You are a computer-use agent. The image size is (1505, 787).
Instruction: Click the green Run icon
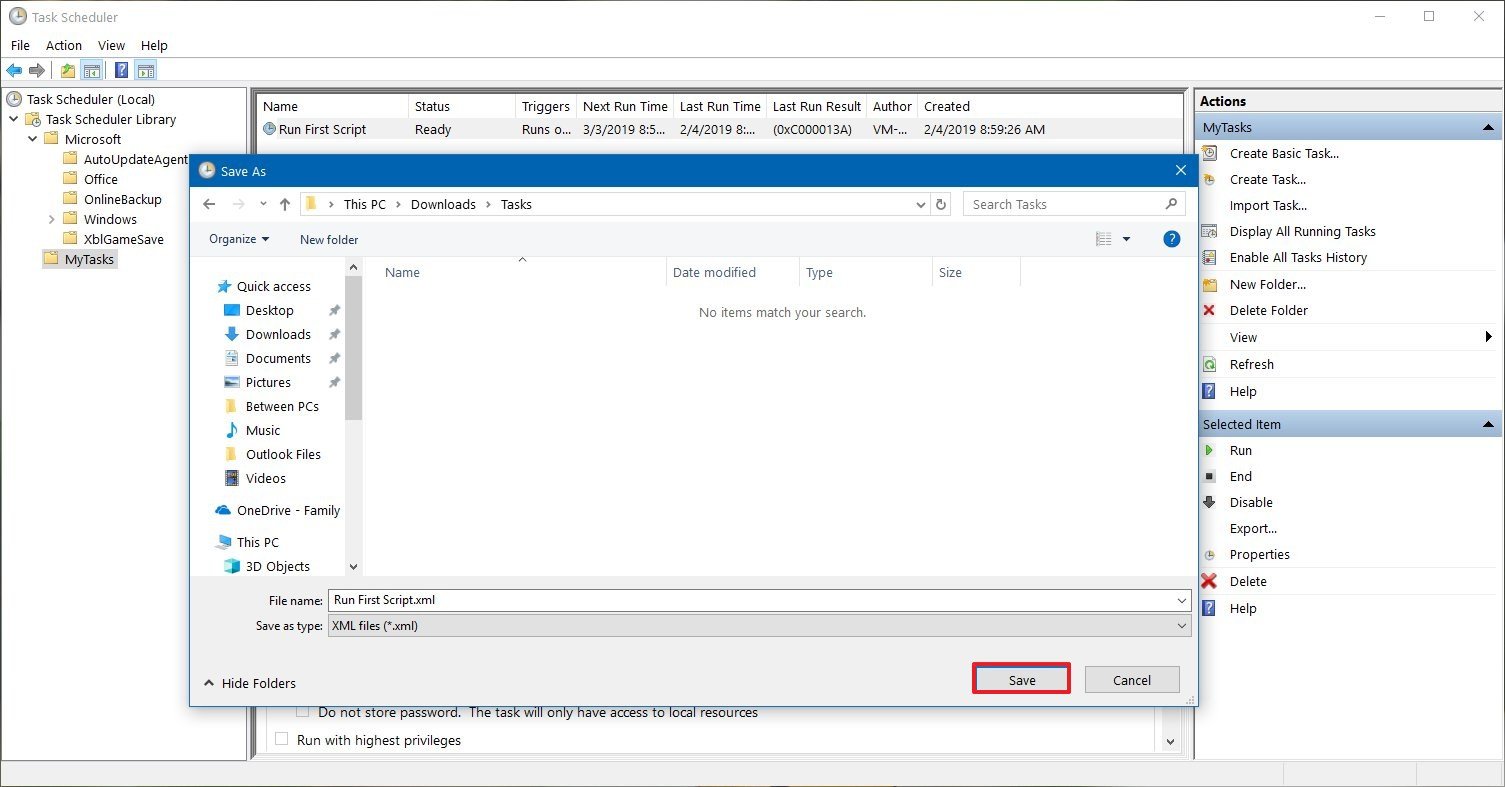pyautogui.click(x=1210, y=450)
